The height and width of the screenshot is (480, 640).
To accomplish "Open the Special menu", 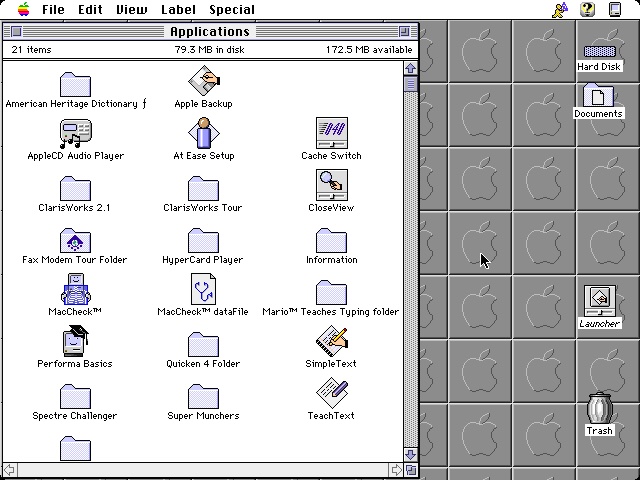I will pyautogui.click(x=232, y=9).
